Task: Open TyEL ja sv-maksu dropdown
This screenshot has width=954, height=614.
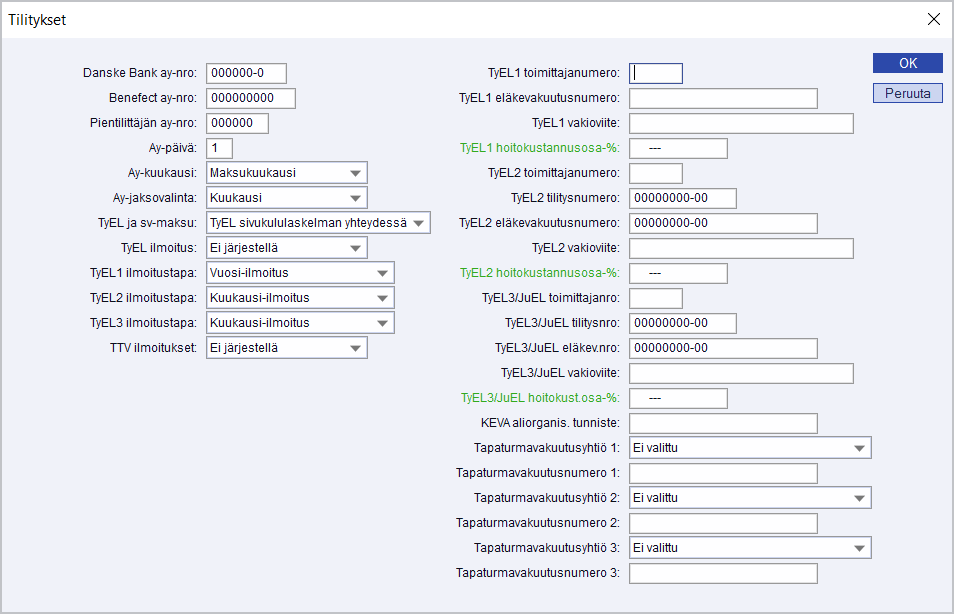Action: pyautogui.click(x=317, y=223)
